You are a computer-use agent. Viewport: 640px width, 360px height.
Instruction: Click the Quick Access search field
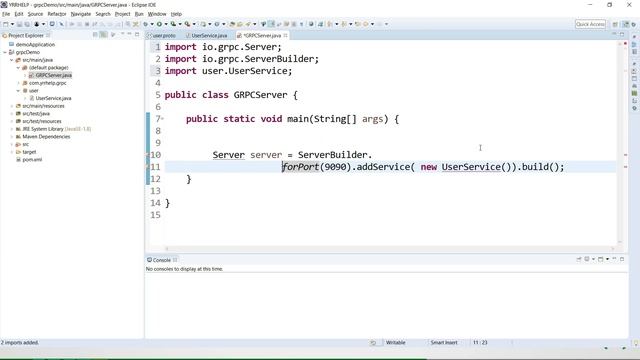tap(590, 24)
